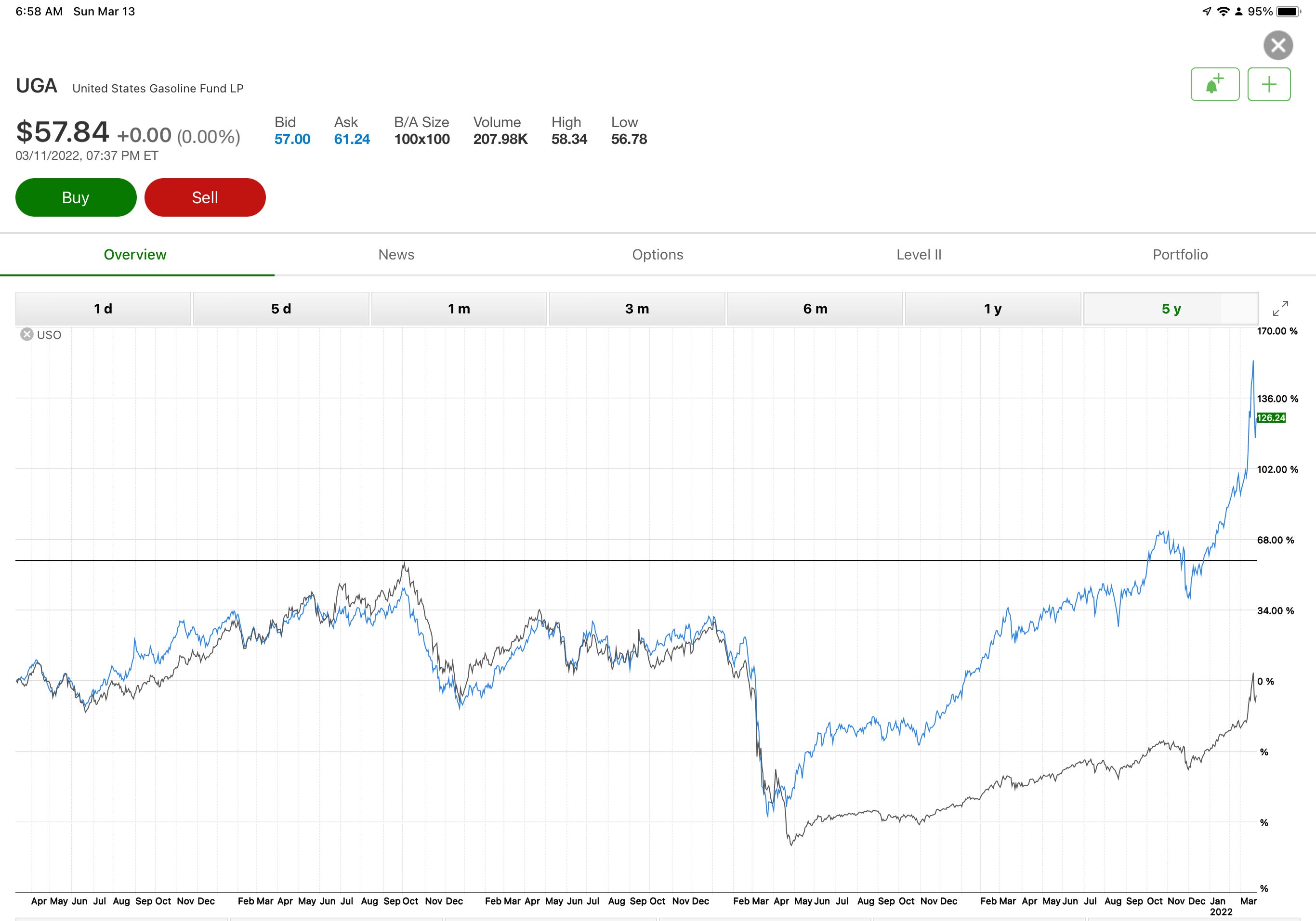
Task: Select the 5 y chart range
Action: 1171,309
